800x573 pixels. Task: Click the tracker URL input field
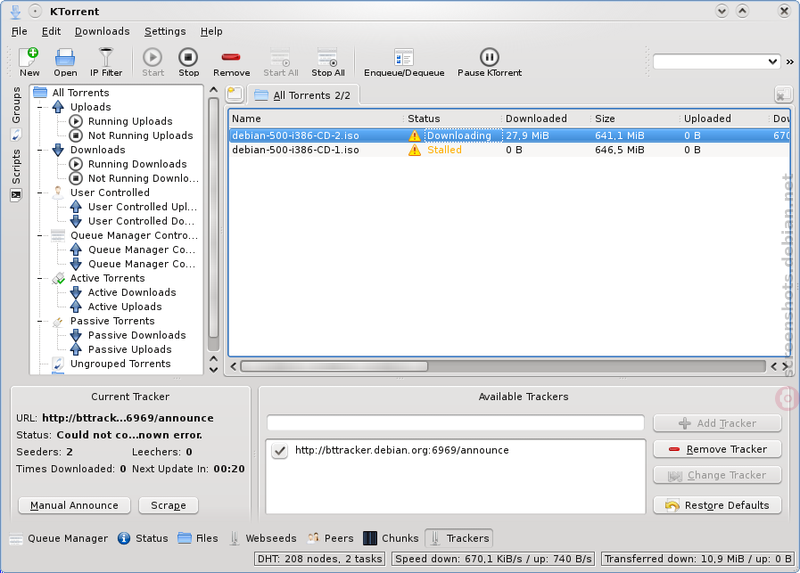click(455, 423)
